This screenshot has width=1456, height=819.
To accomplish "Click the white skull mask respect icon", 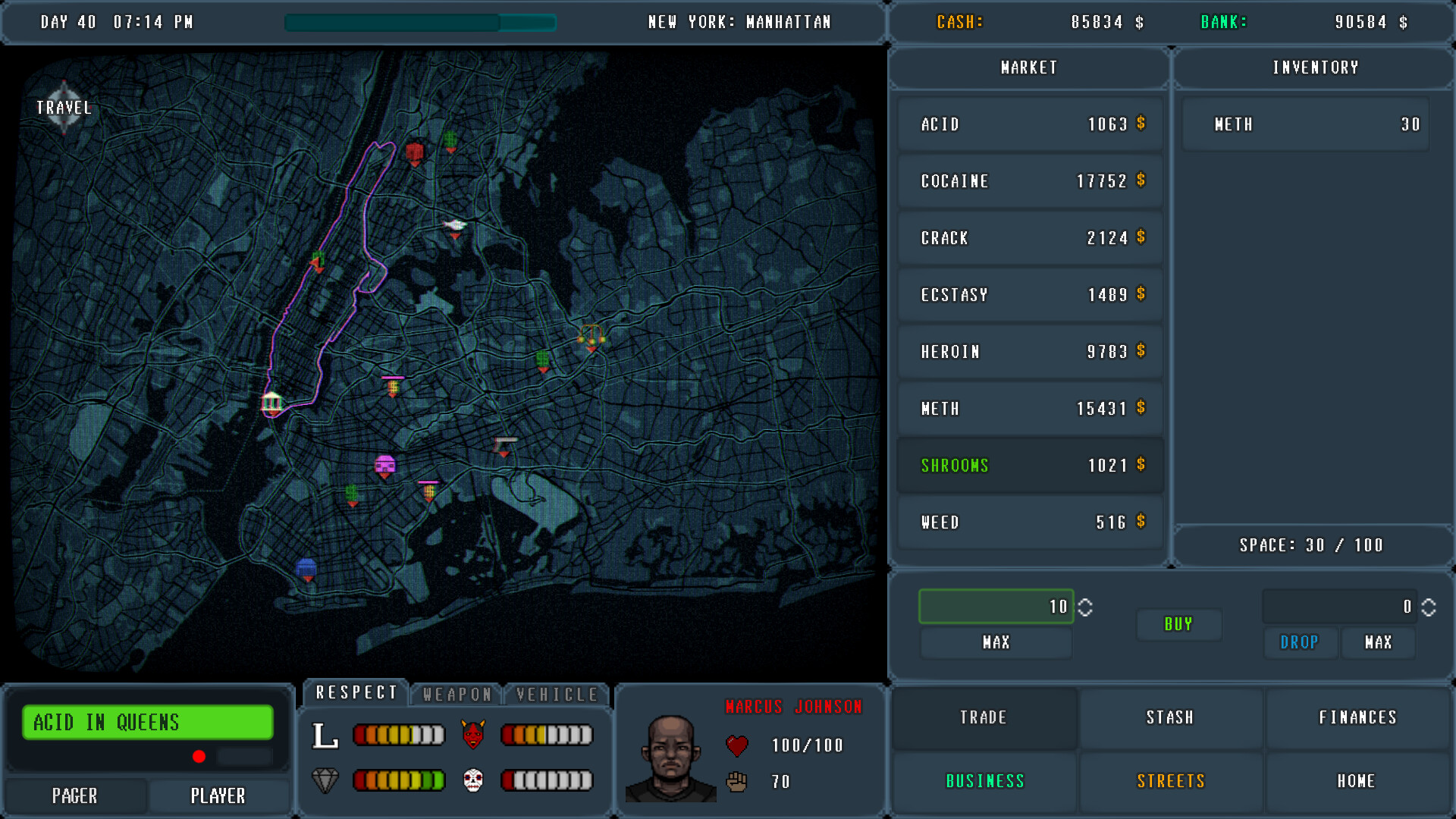I will (x=474, y=780).
